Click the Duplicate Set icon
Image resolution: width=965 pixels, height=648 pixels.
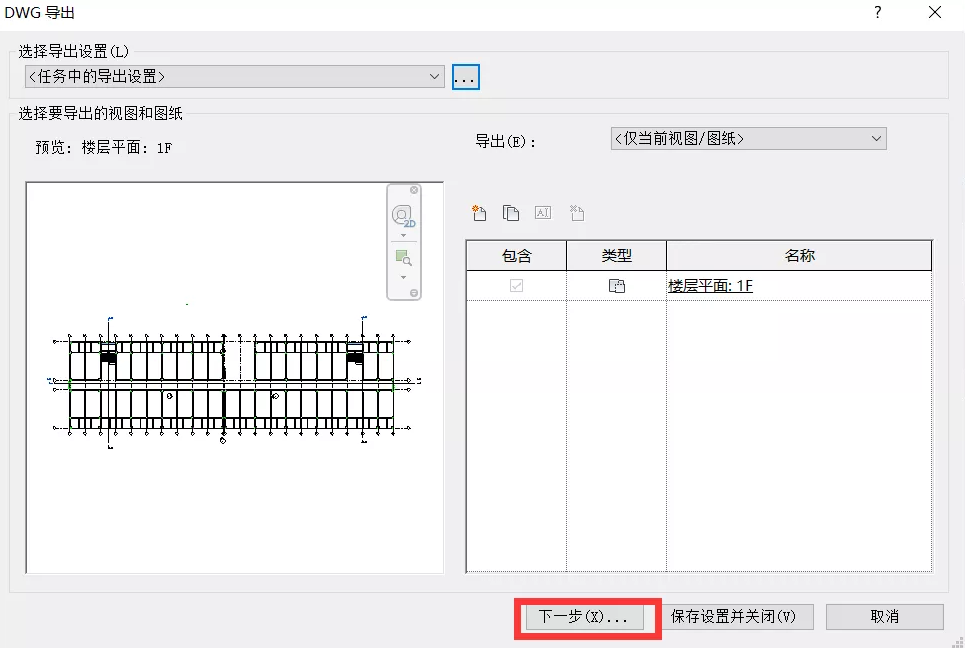(x=511, y=213)
